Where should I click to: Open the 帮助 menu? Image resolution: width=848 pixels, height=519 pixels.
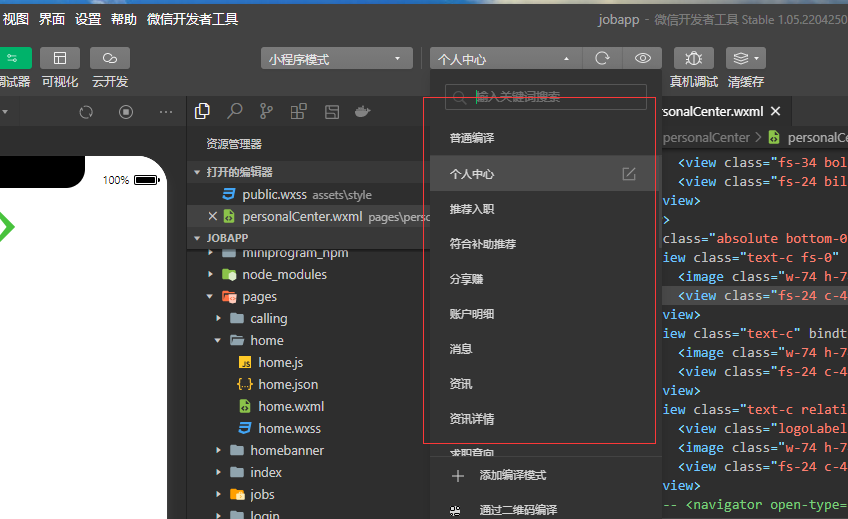coord(124,19)
